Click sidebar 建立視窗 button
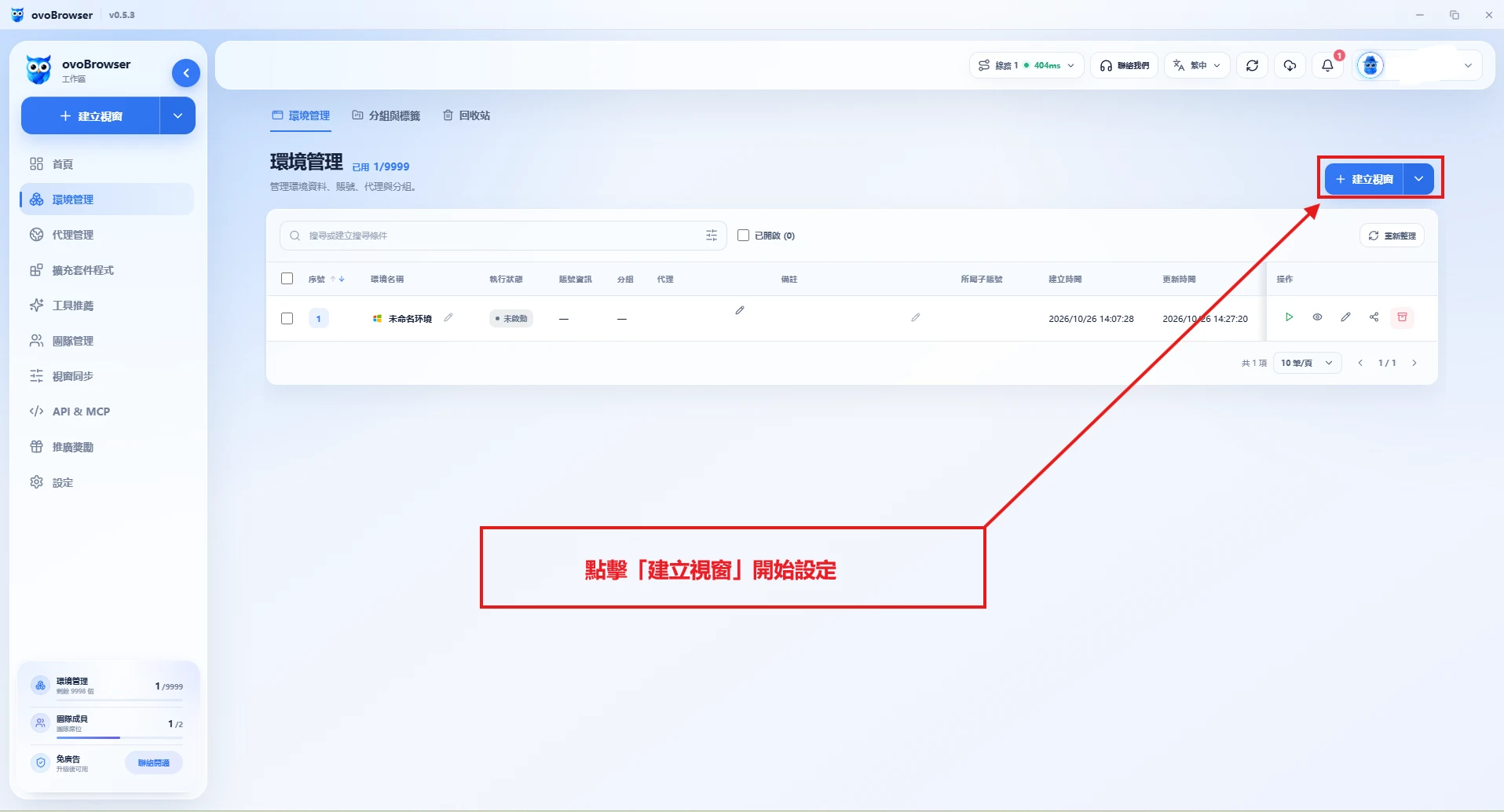The width and height of the screenshot is (1504, 812). [90, 115]
